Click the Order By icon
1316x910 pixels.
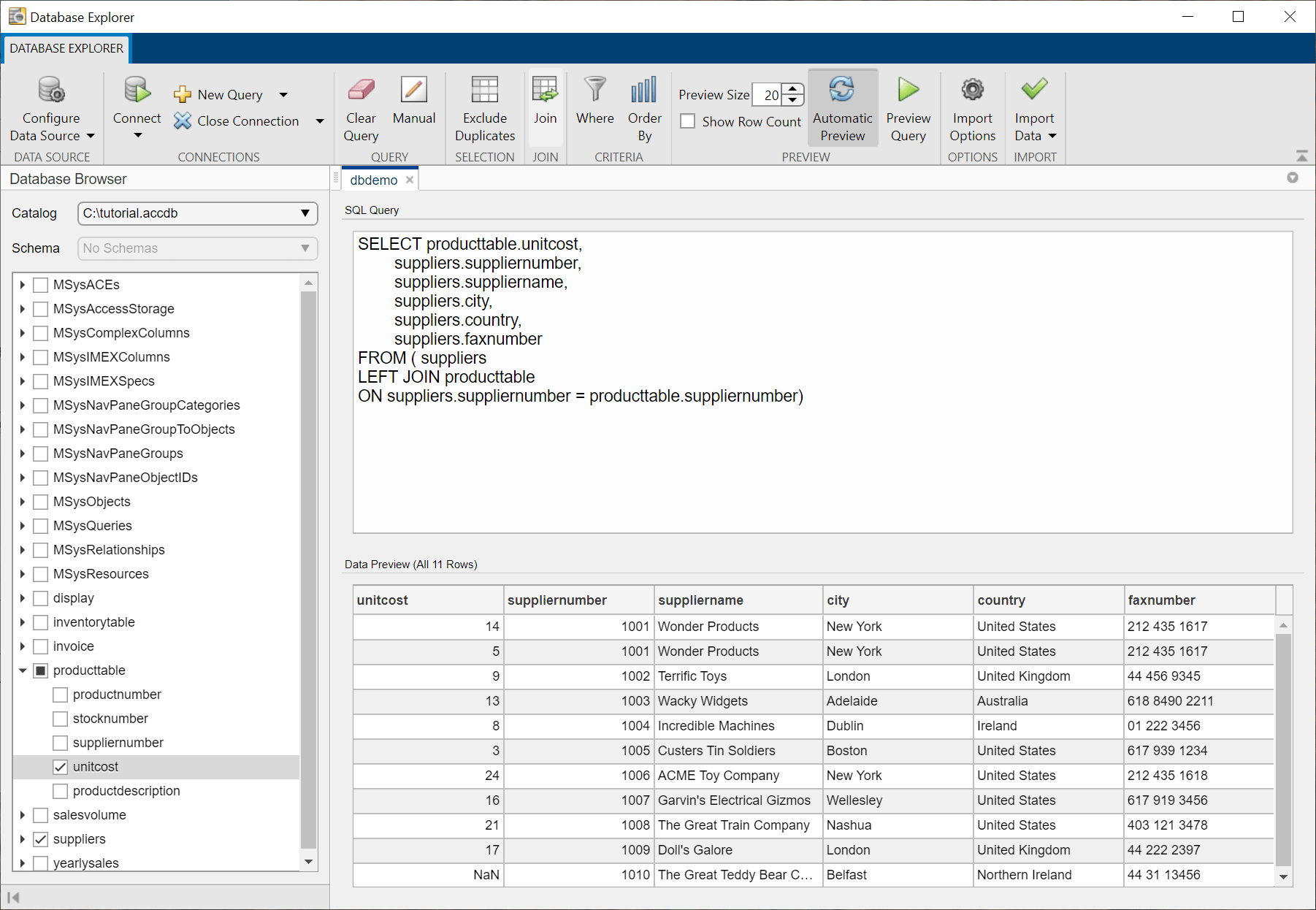[644, 91]
